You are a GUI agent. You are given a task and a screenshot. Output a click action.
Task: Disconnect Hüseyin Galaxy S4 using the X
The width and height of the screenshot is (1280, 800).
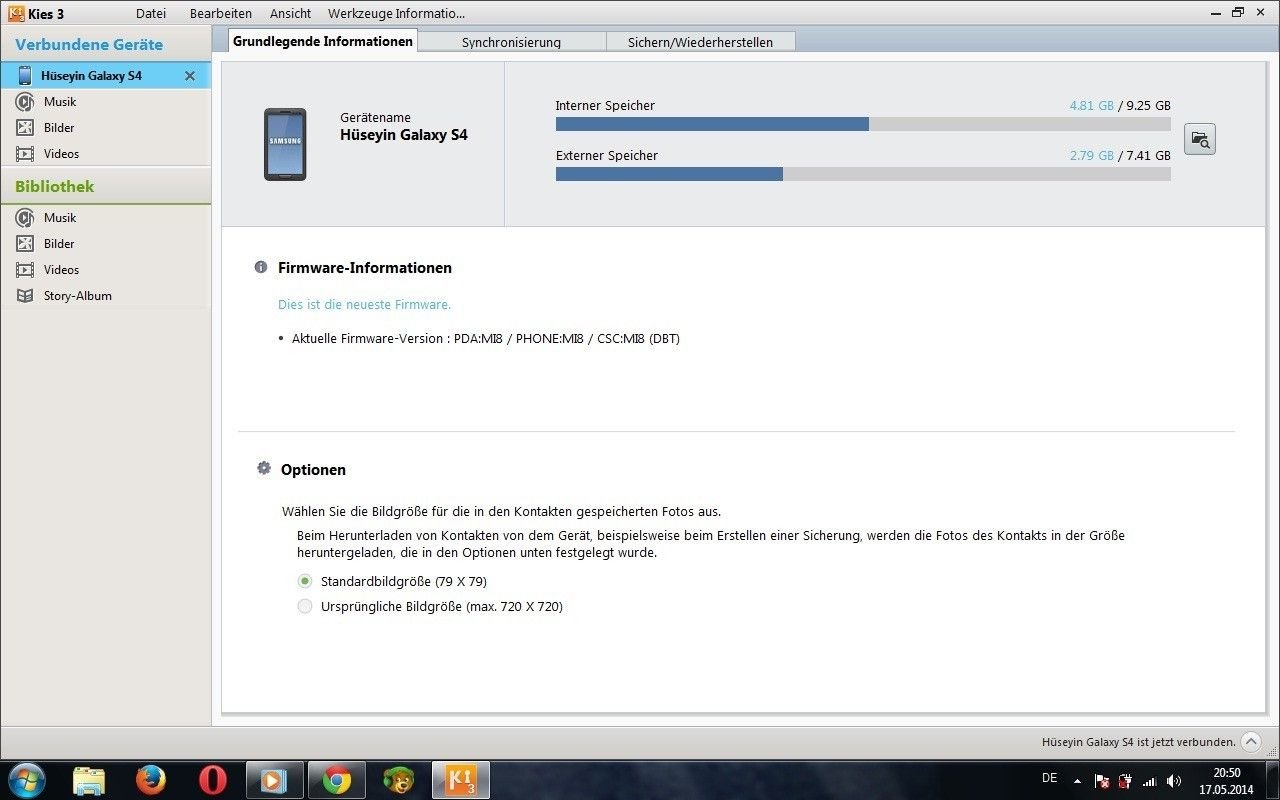click(190, 76)
